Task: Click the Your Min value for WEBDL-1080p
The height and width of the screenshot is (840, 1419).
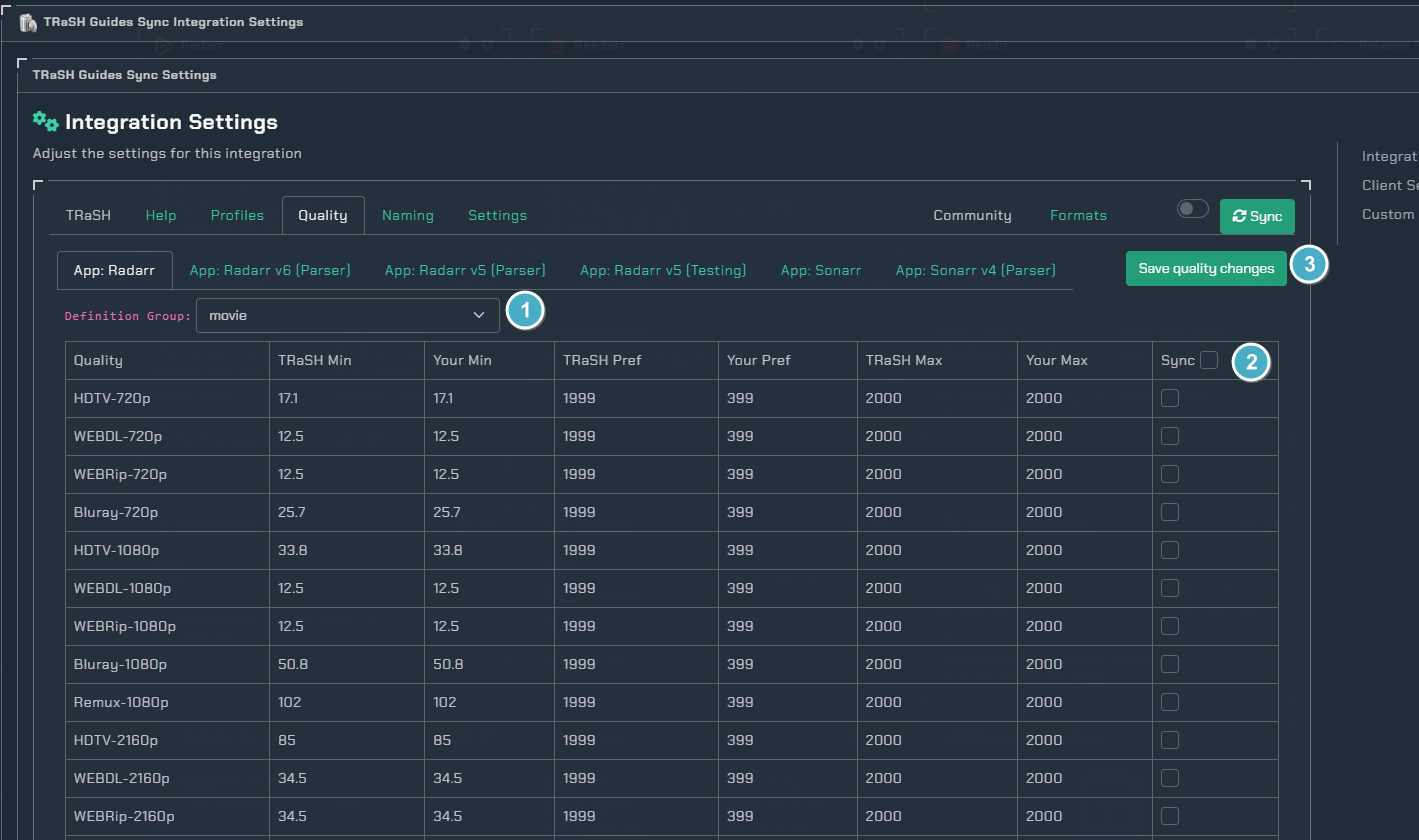Action: pos(446,588)
